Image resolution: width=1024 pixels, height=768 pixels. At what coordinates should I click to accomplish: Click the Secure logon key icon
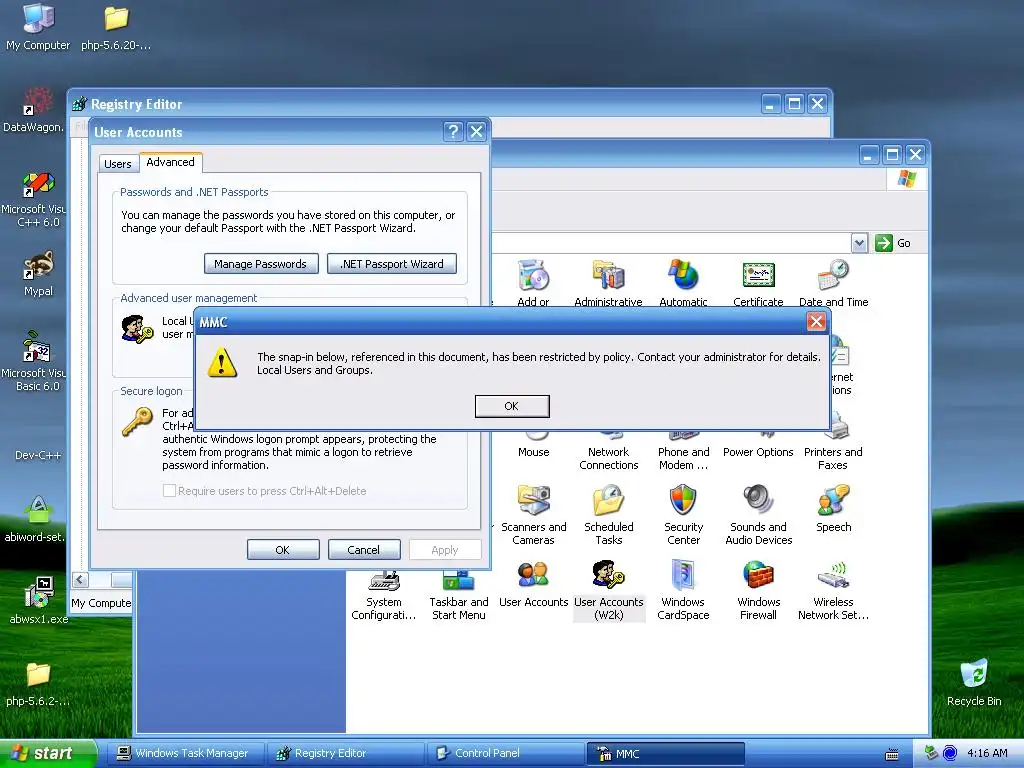coord(137,421)
